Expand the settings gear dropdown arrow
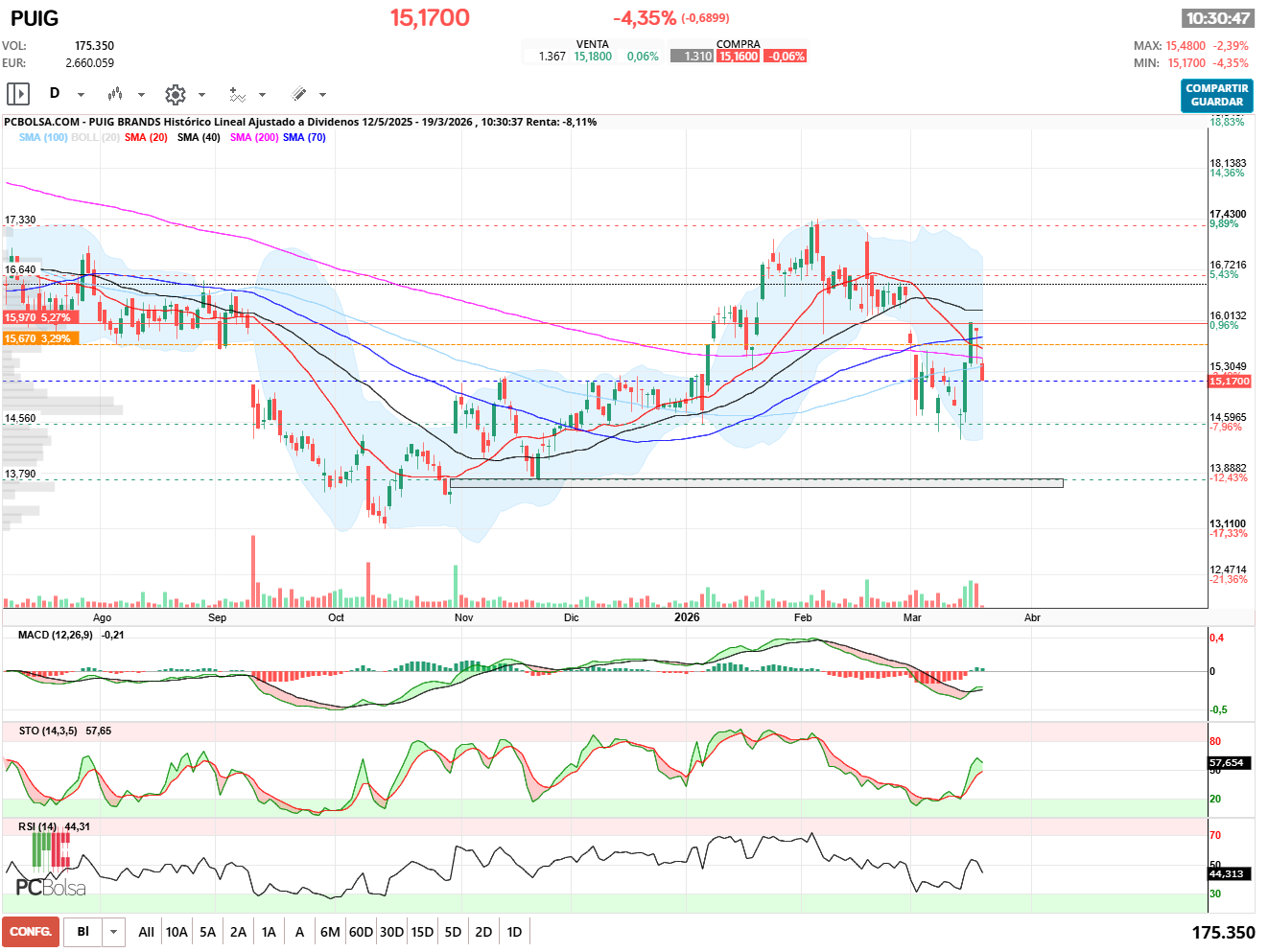Screen dimensions: 1268x952 (x=201, y=95)
